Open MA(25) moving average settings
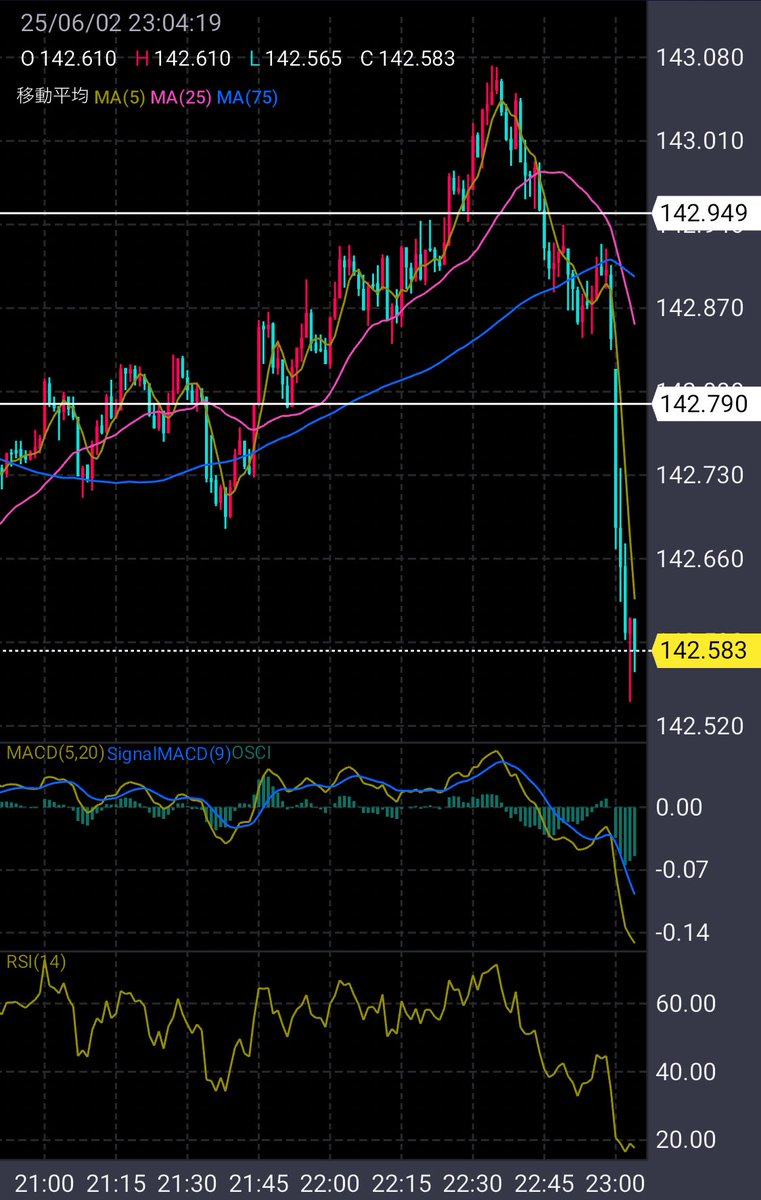Viewport: 761px width, 1200px height. [x=180, y=97]
